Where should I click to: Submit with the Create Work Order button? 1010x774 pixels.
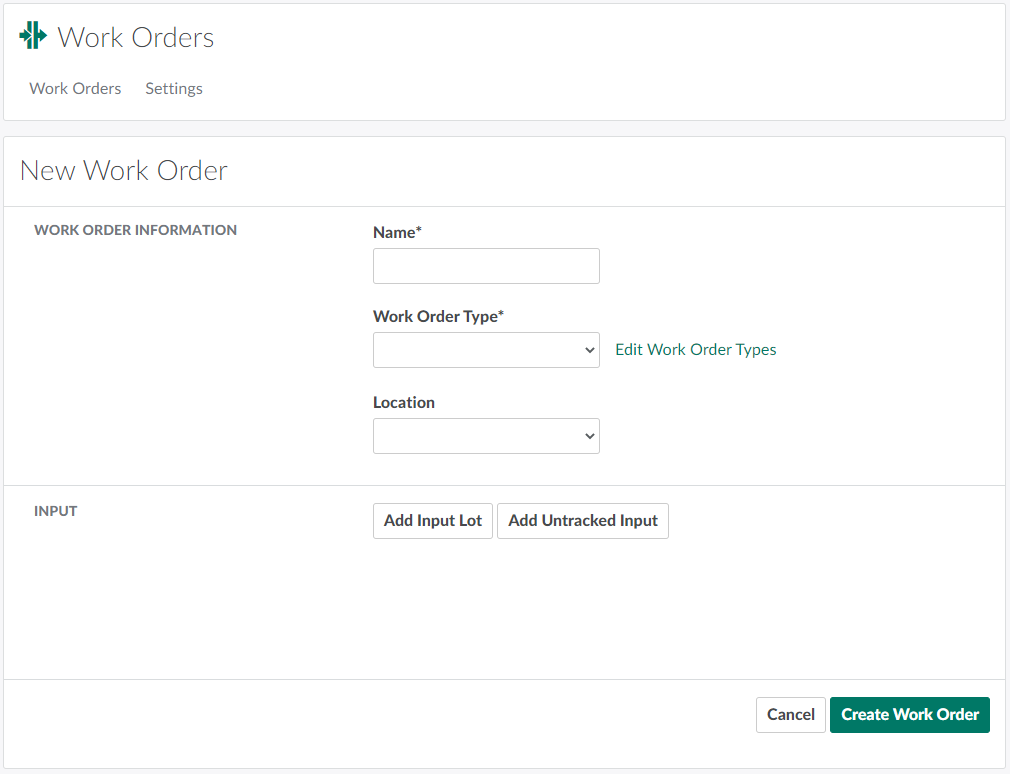pos(909,715)
